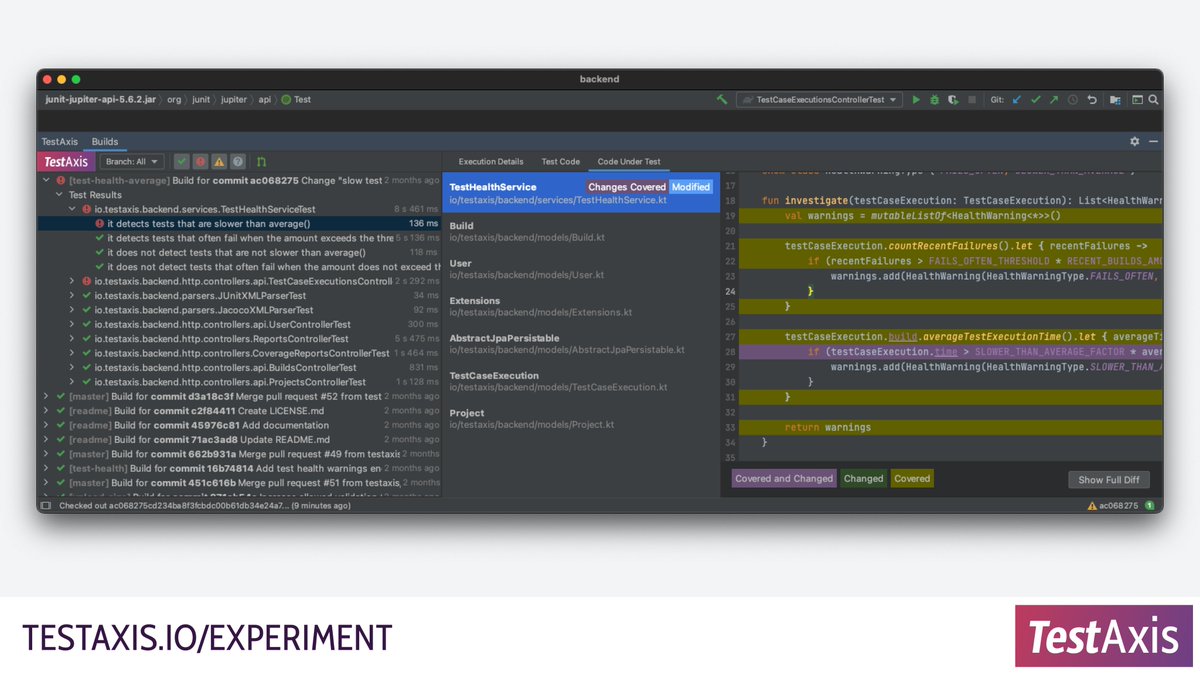Click the Run Anything window icon in toolbar
The width and height of the screenshot is (1200, 675).
click(x=1137, y=100)
